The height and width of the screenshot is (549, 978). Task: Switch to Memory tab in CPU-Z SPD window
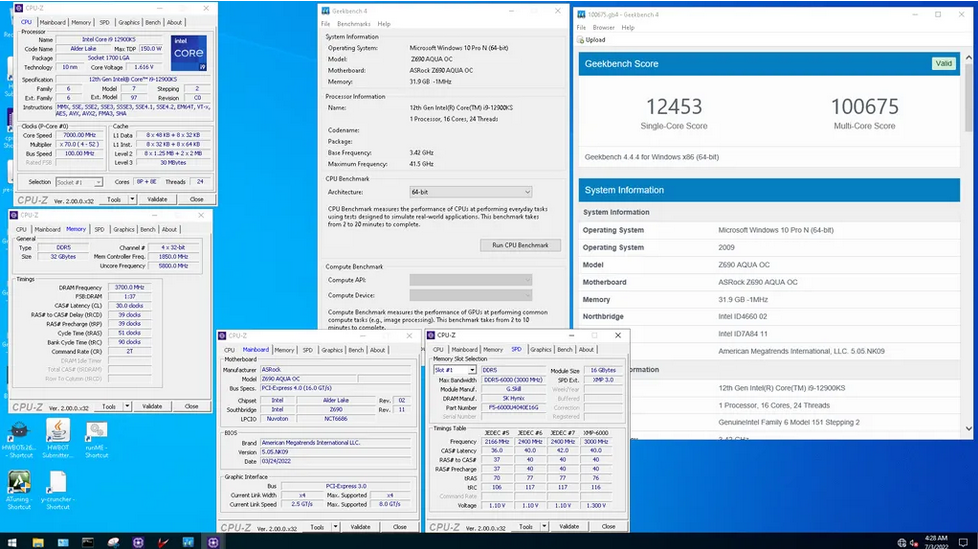493,350
